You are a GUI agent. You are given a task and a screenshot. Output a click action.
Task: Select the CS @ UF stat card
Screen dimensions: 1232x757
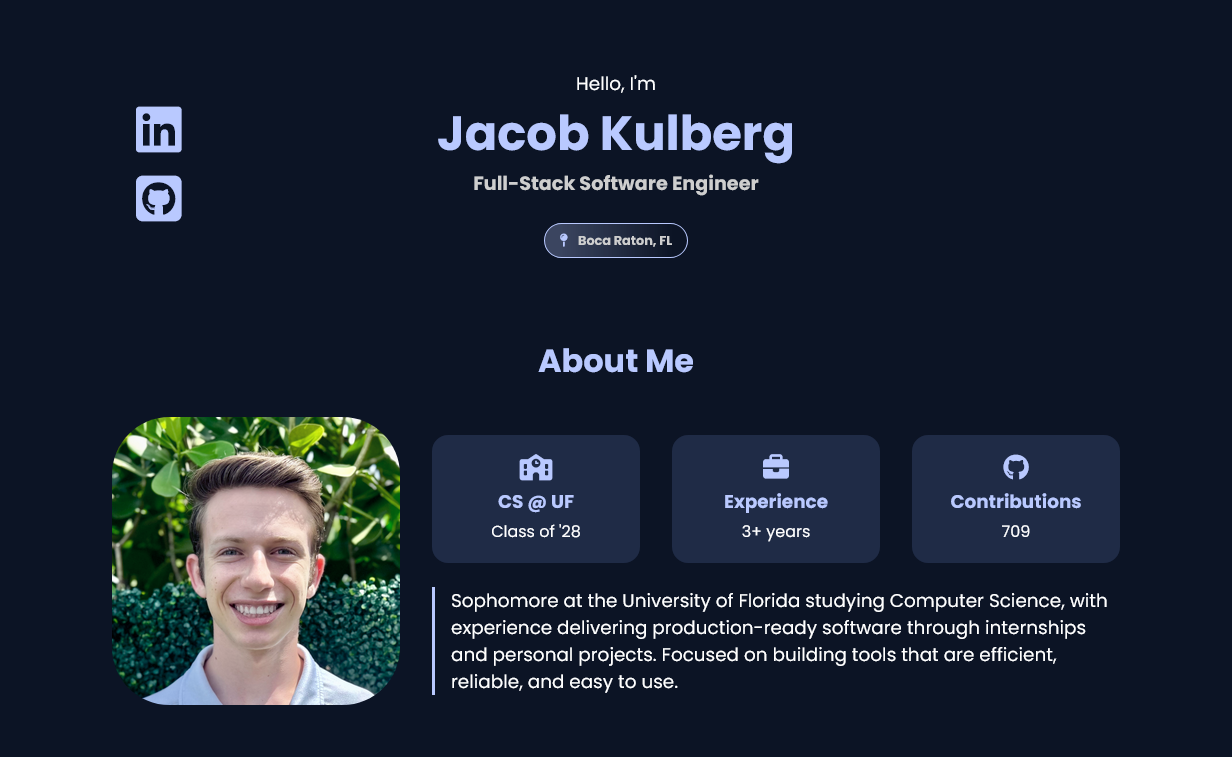pos(536,498)
